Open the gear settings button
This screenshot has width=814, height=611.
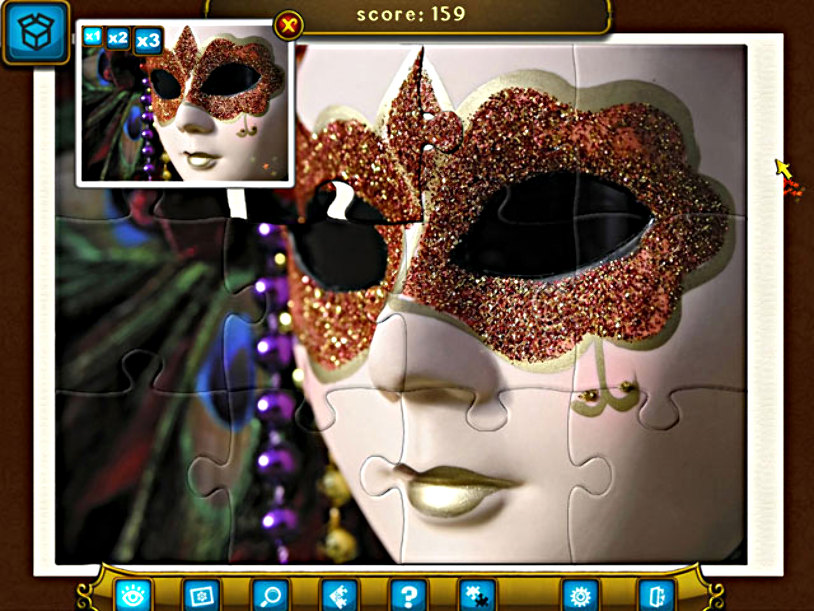tap(580, 595)
